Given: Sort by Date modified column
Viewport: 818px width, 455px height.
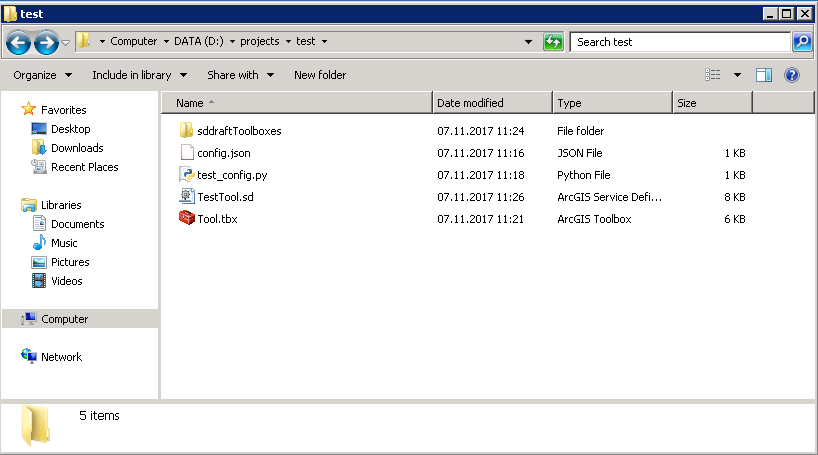Looking at the screenshot, I should 492,103.
